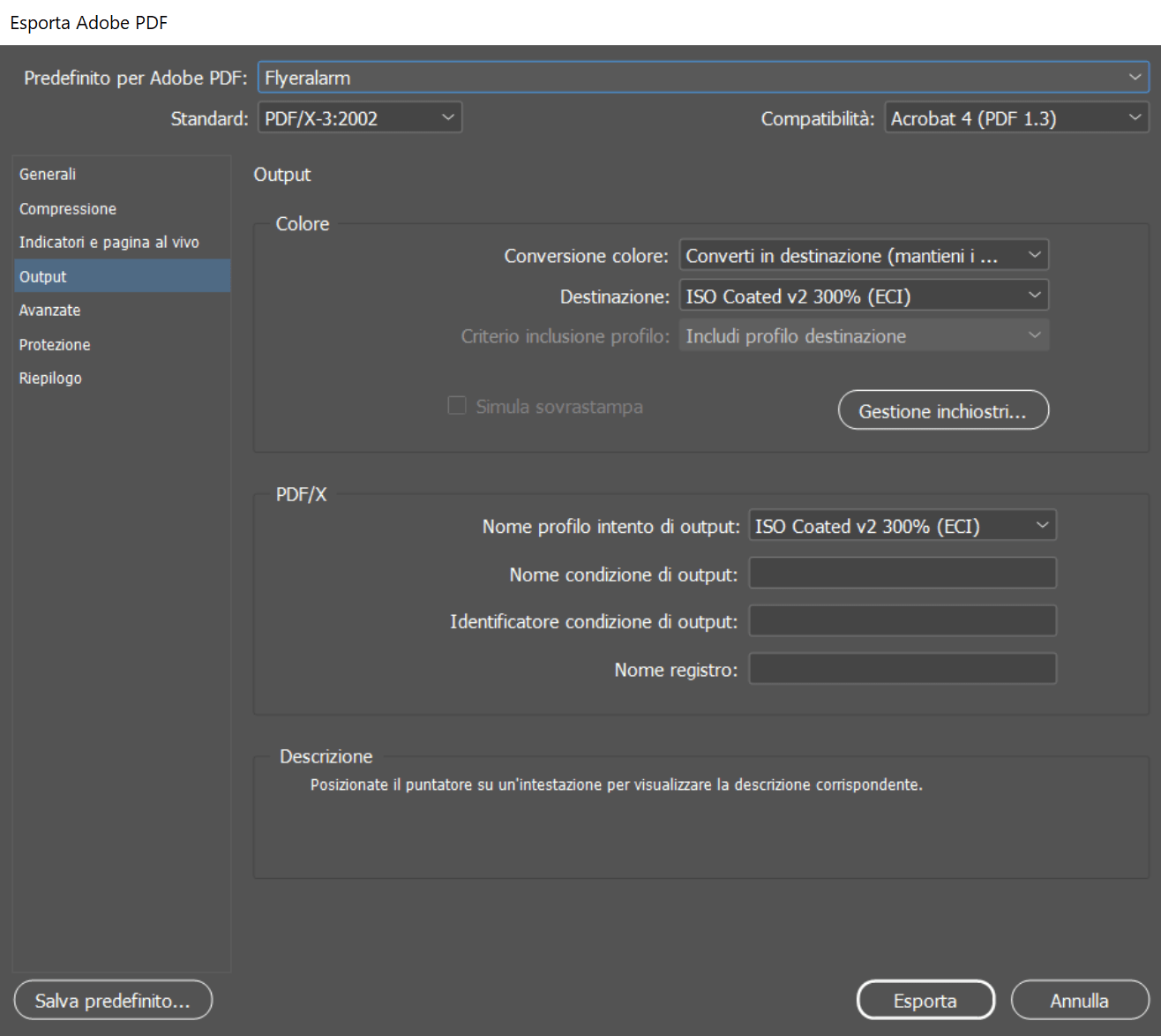Show the Riepilogo section
The image size is (1161, 1036).
[50, 379]
